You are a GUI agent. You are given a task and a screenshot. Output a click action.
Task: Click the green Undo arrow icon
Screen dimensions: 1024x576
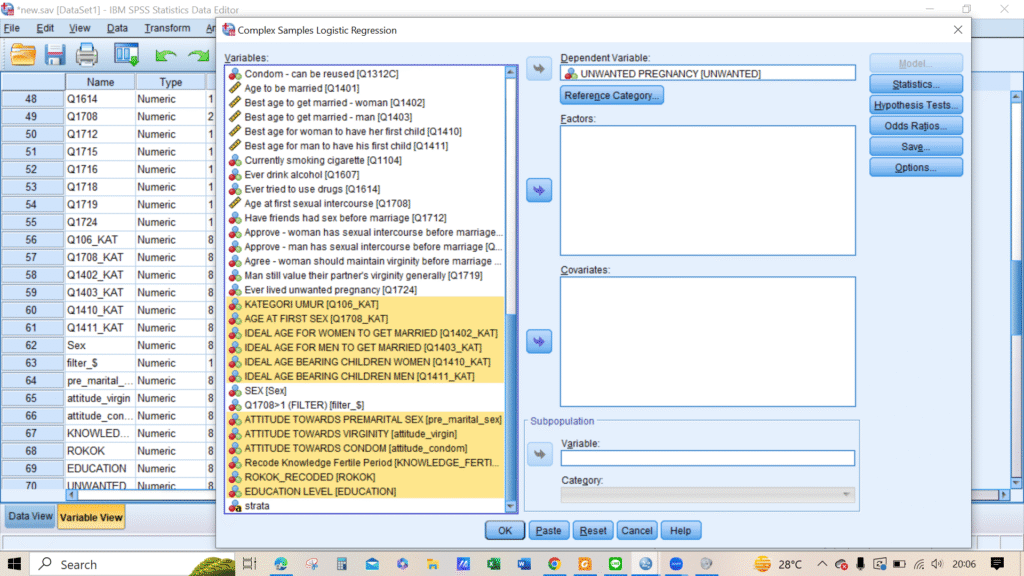(x=165, y=54)
